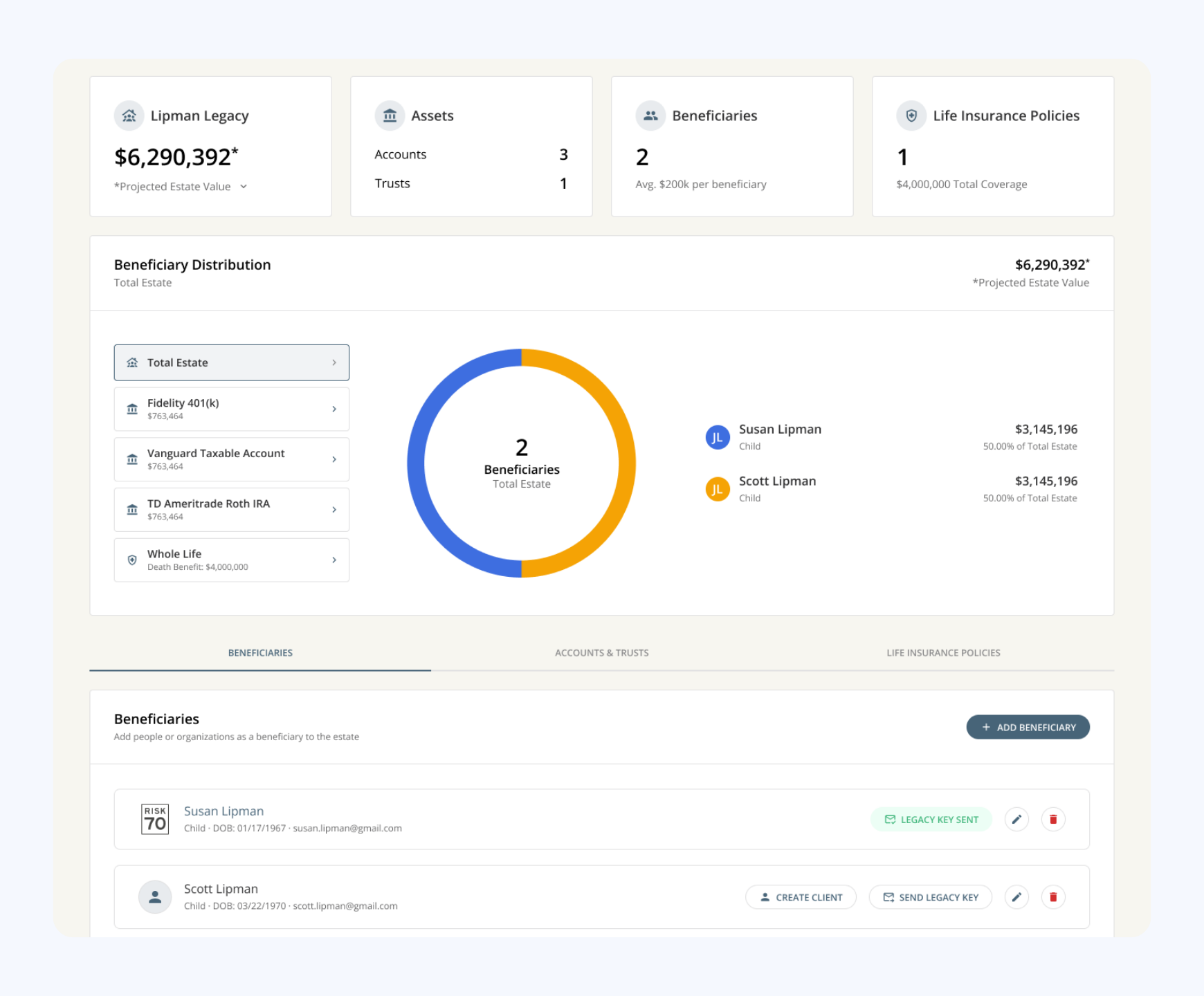Select the Total Estate row

click(x=232, y=362)
